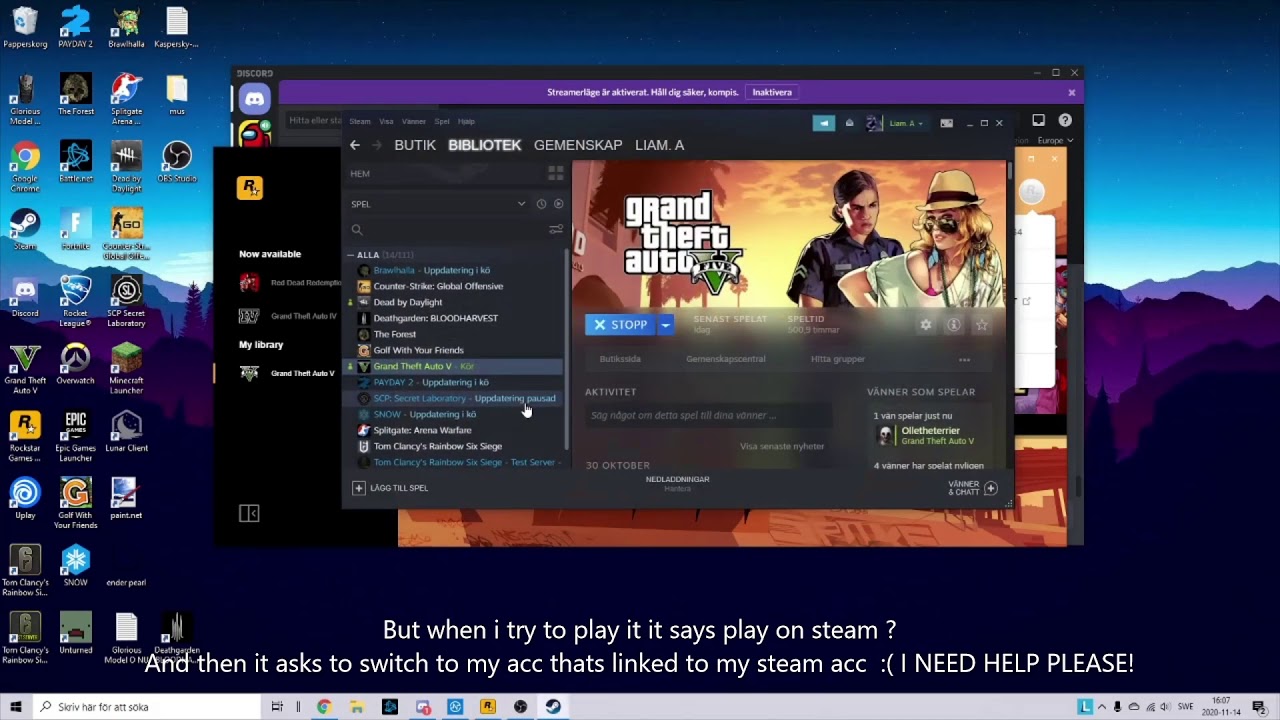Open the Recycle Bin (Papperskorg) desktop icon
Viewport: 1280px width, 720px height.
[x=25, y=26]
